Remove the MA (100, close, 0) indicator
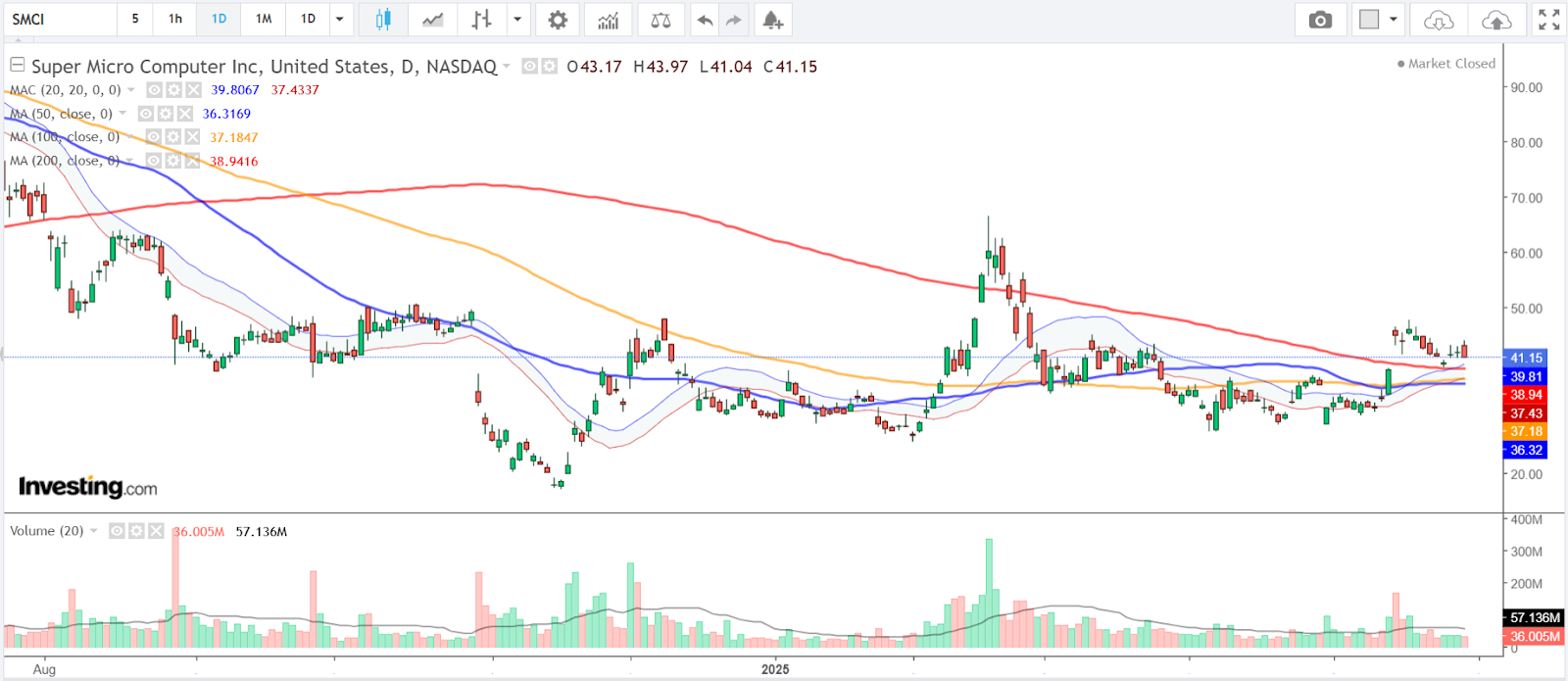Viewport: 1568px width, 681px height. 192,137
